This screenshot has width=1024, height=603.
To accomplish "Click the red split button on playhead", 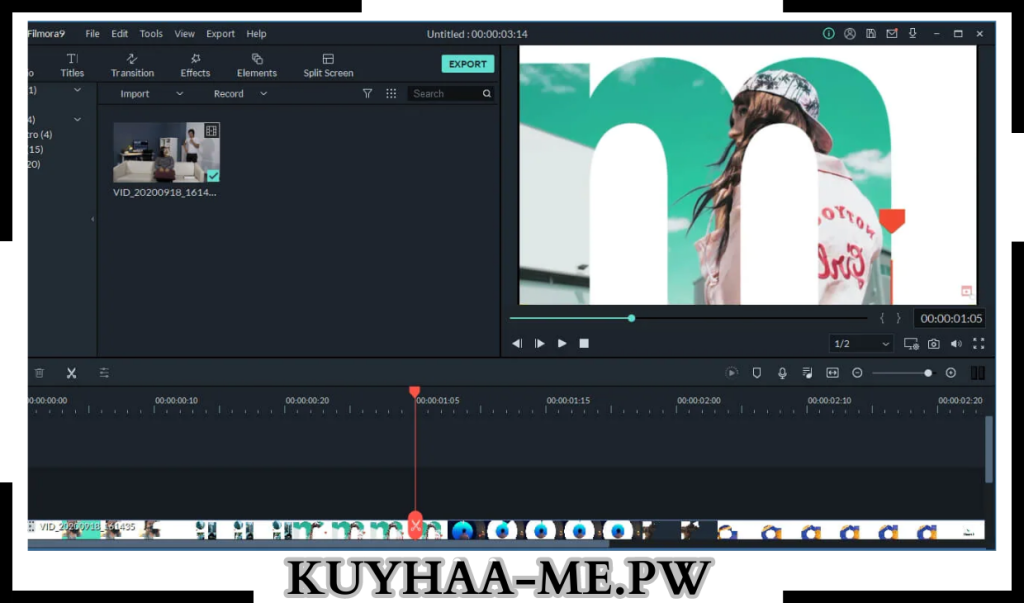I will tap(415, 525).
